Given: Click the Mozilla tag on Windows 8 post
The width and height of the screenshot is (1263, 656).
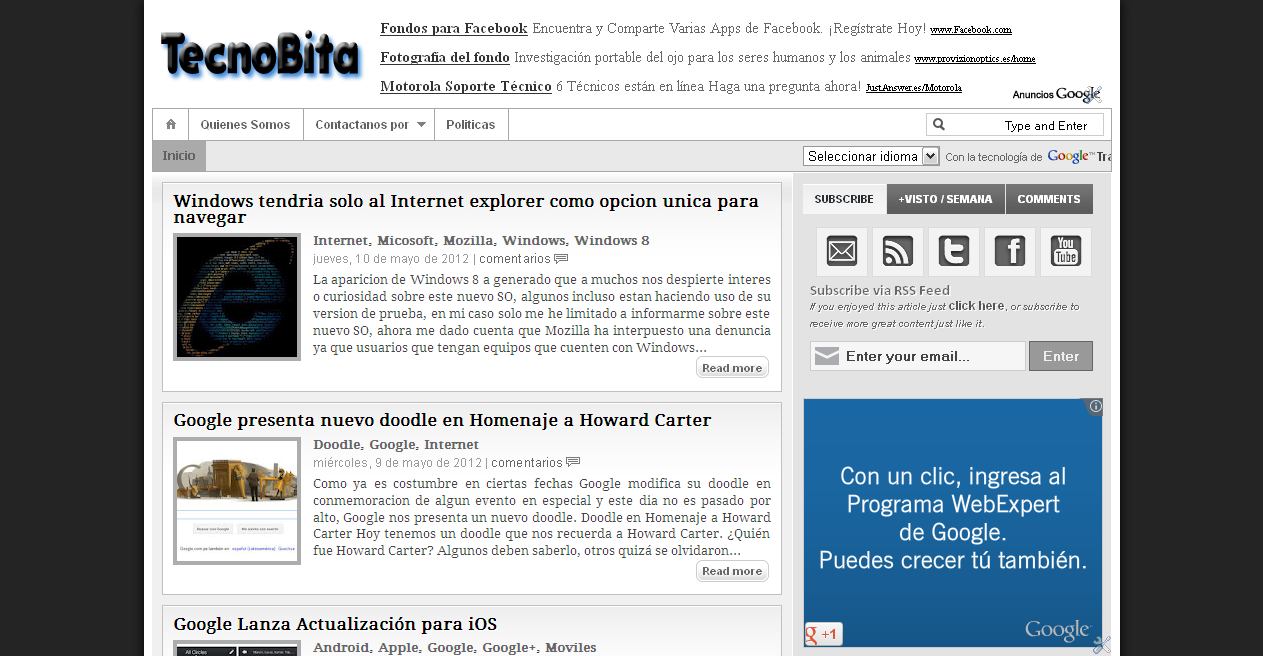Looking at the screenshot, I should [468, 240].
